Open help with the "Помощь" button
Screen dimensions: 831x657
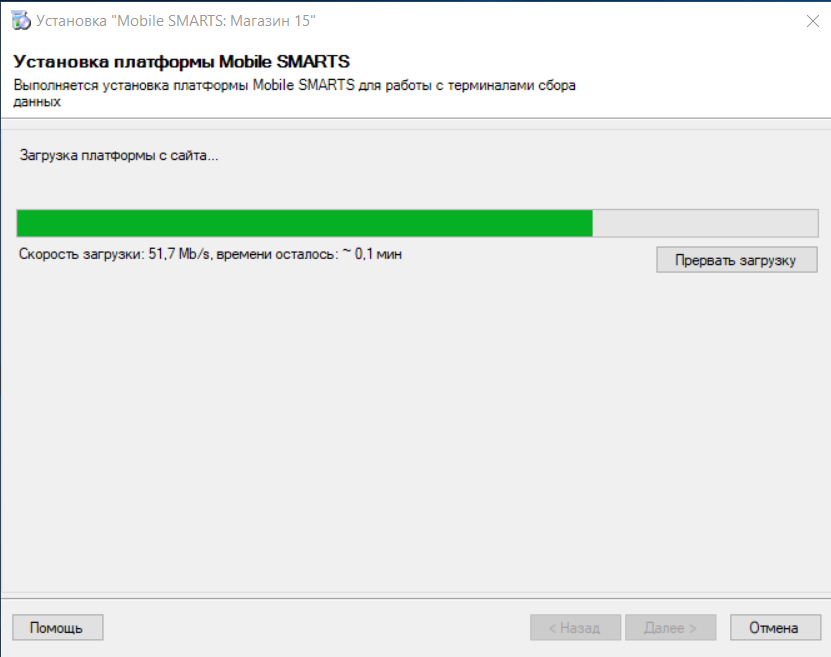[57, 628]
